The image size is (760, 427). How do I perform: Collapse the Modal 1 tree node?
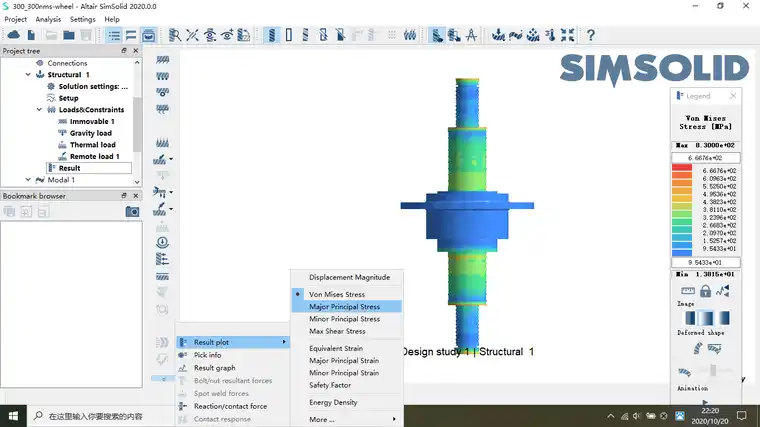click(x=28, y=180)
